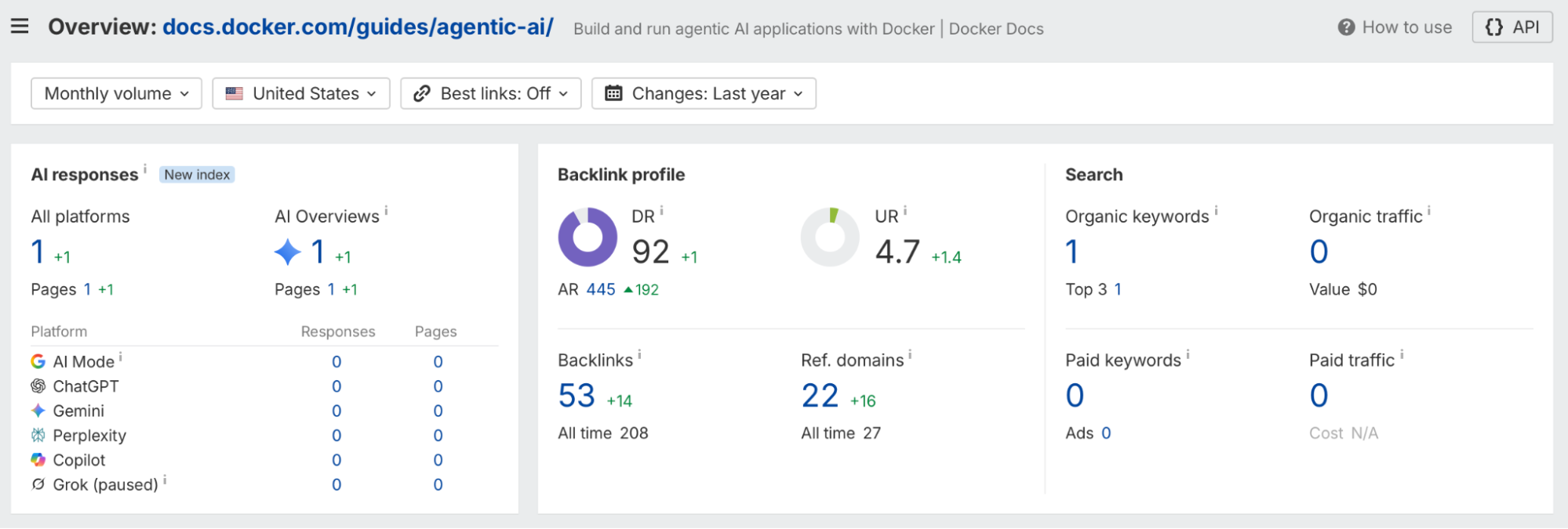Click the How to use help icon

(x=1346, y=27)
